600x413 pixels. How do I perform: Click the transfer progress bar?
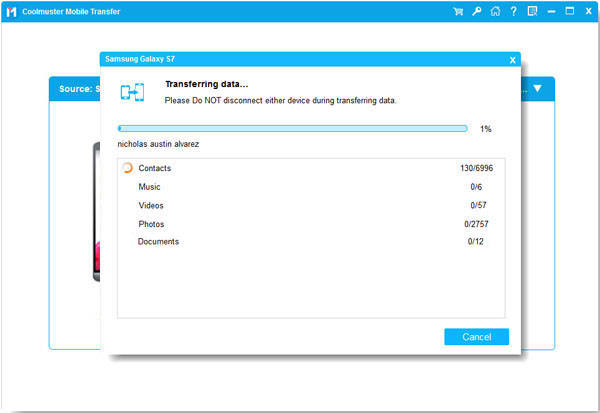coord(292,129)
